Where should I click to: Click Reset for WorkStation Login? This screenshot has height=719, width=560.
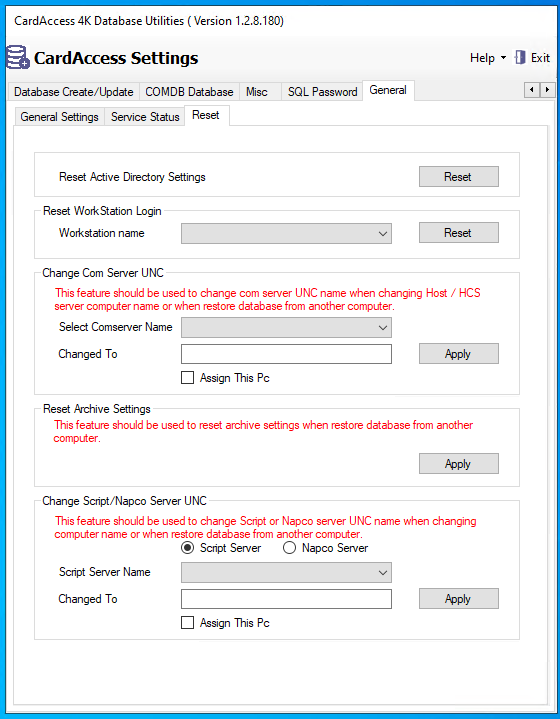[x=459, y=232]
